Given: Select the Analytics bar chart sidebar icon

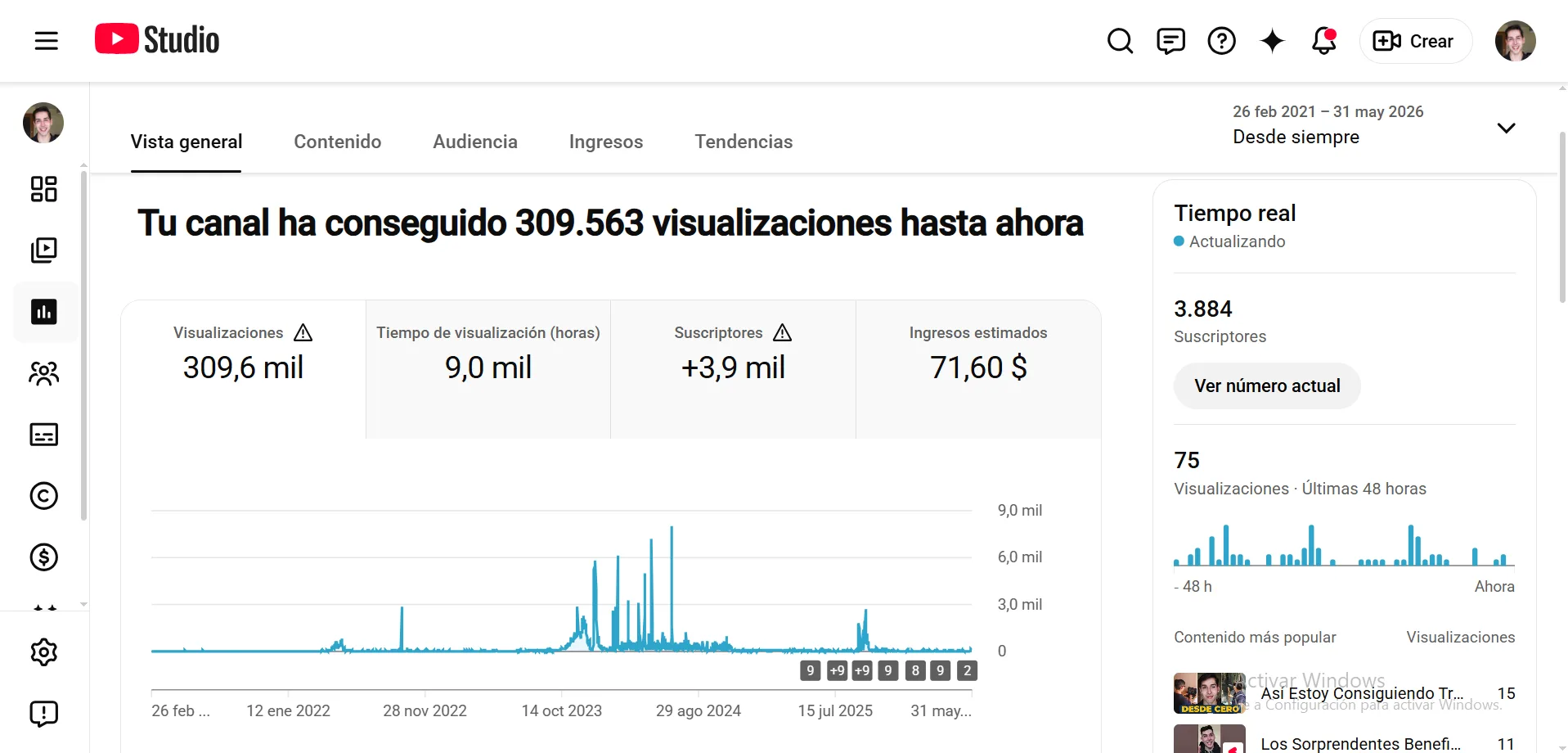Looking at the screenshot, I should pos(44,312).
